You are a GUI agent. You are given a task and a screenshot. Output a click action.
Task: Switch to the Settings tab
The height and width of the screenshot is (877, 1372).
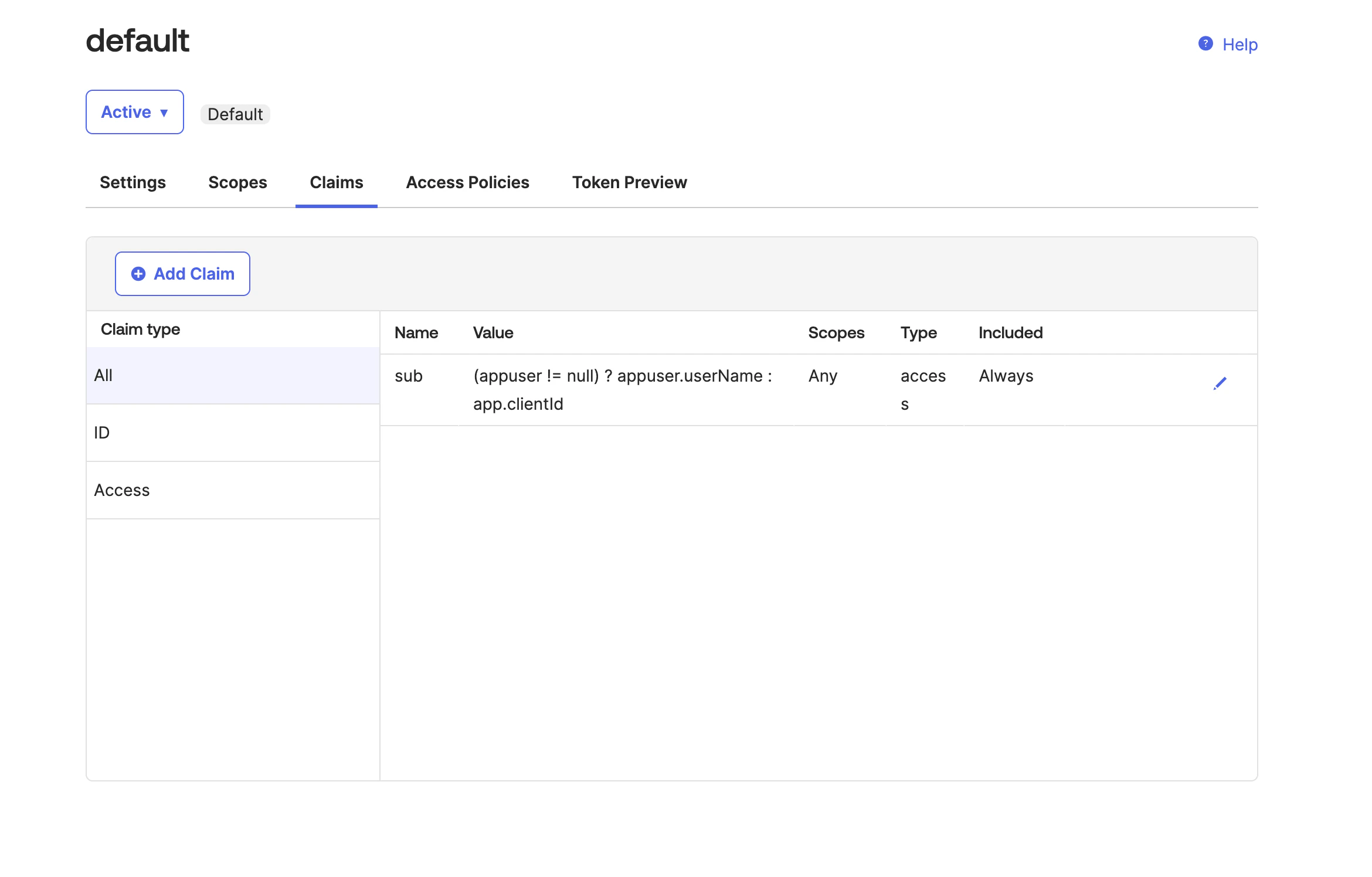133,182
